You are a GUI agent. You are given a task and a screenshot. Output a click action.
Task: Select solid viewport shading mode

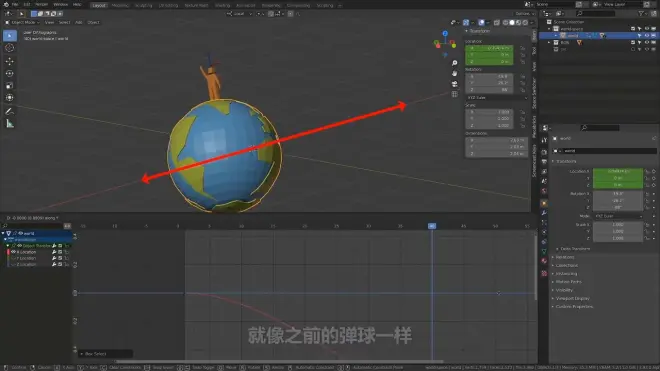tap(512, 22)
